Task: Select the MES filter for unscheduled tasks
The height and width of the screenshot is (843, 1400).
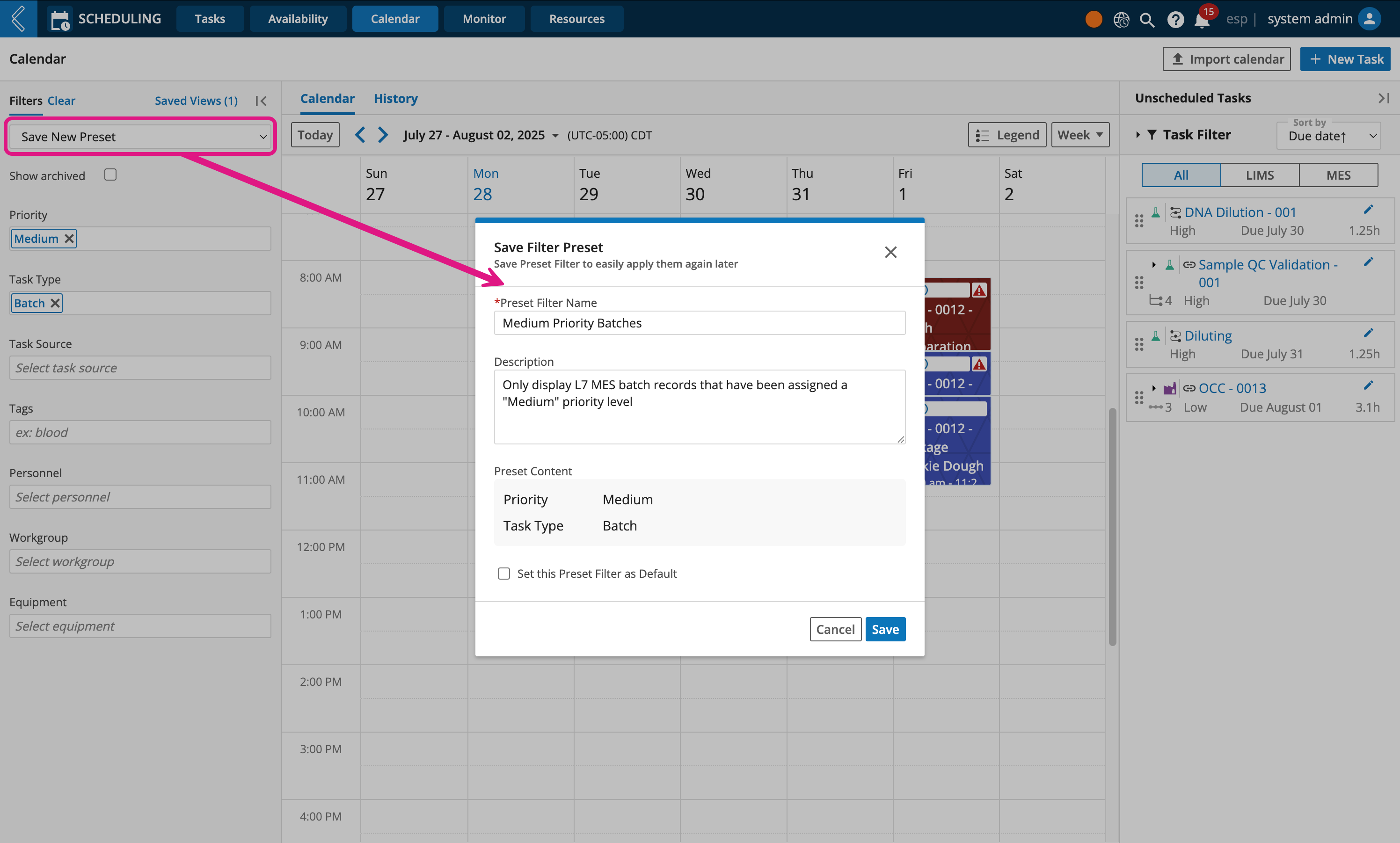Action: pos(1338,175)
